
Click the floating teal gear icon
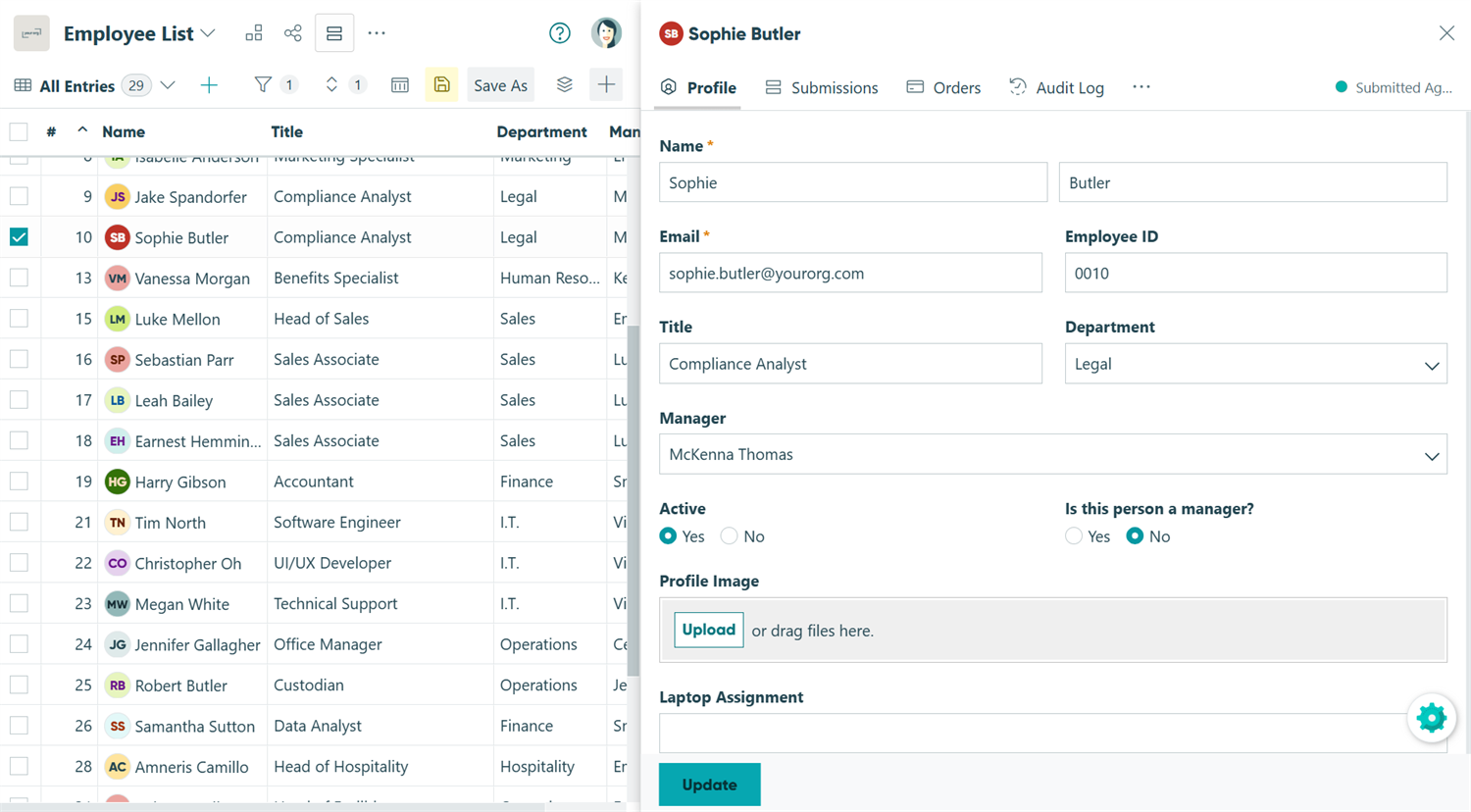1432,718
